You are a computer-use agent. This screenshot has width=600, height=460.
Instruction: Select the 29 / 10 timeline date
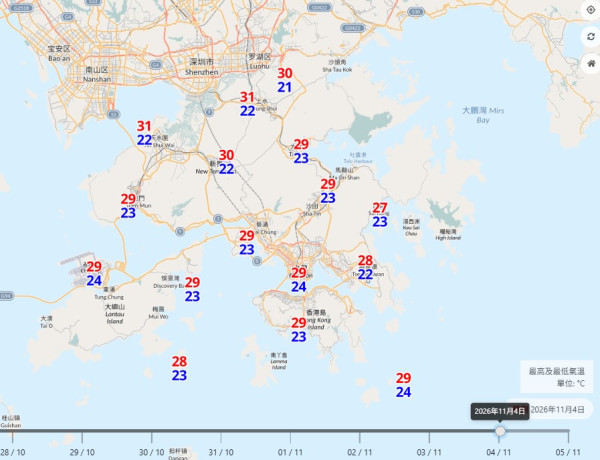(x=82, y=452)
